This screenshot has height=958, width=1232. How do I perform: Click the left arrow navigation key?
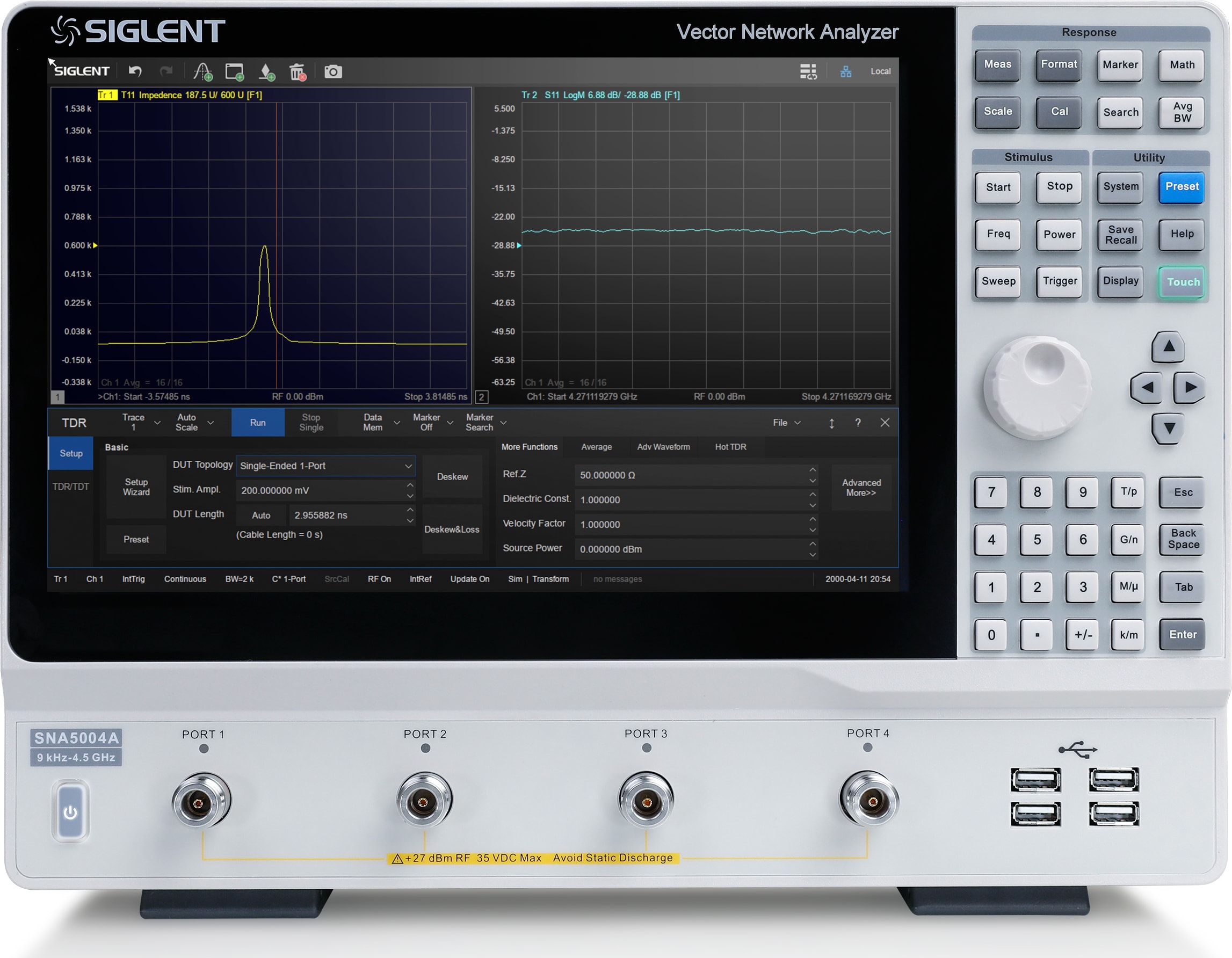pyautogui.click(x=1146, y=388)
